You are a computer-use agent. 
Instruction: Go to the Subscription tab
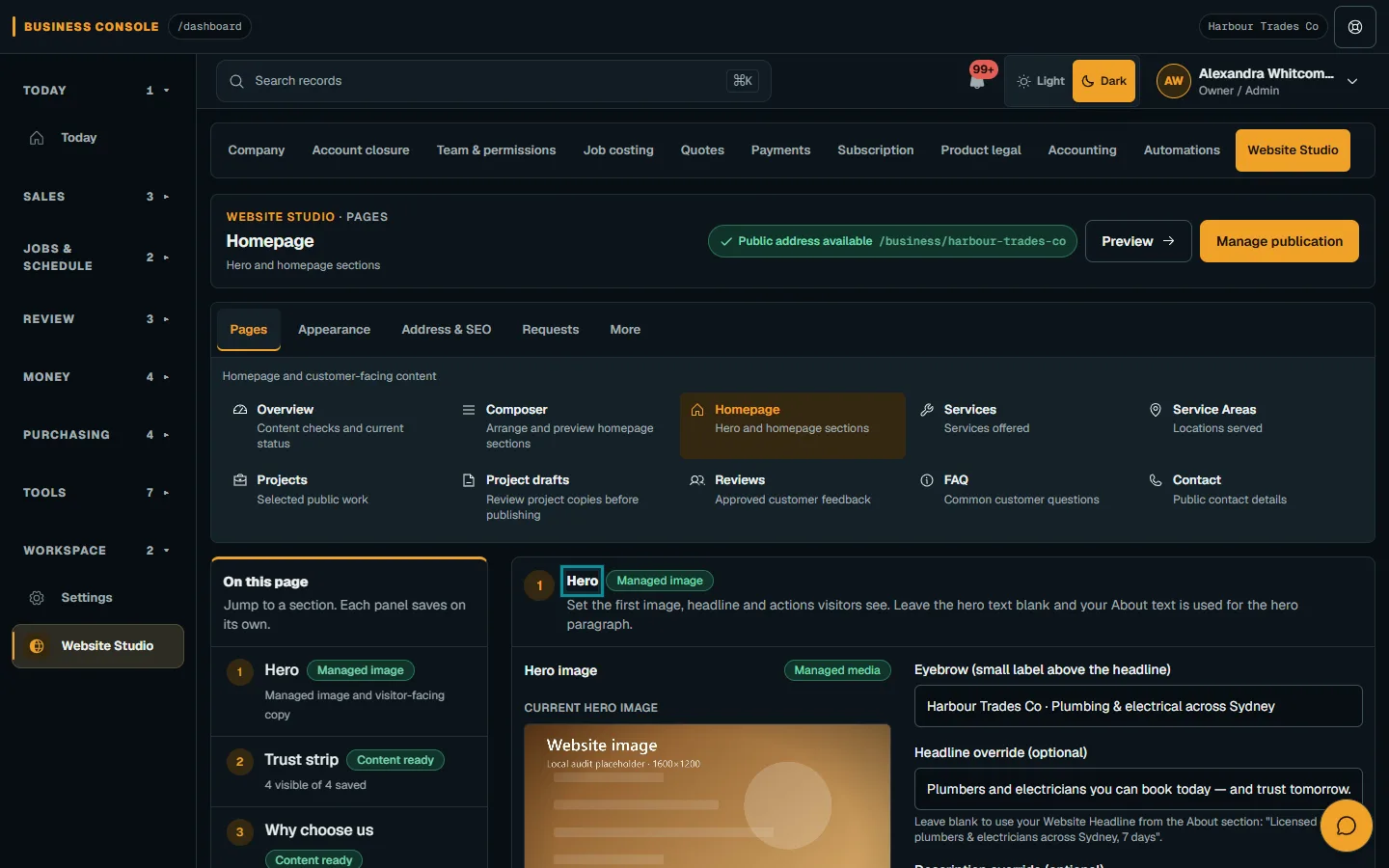pyautogui.click(x=875, y=150)
